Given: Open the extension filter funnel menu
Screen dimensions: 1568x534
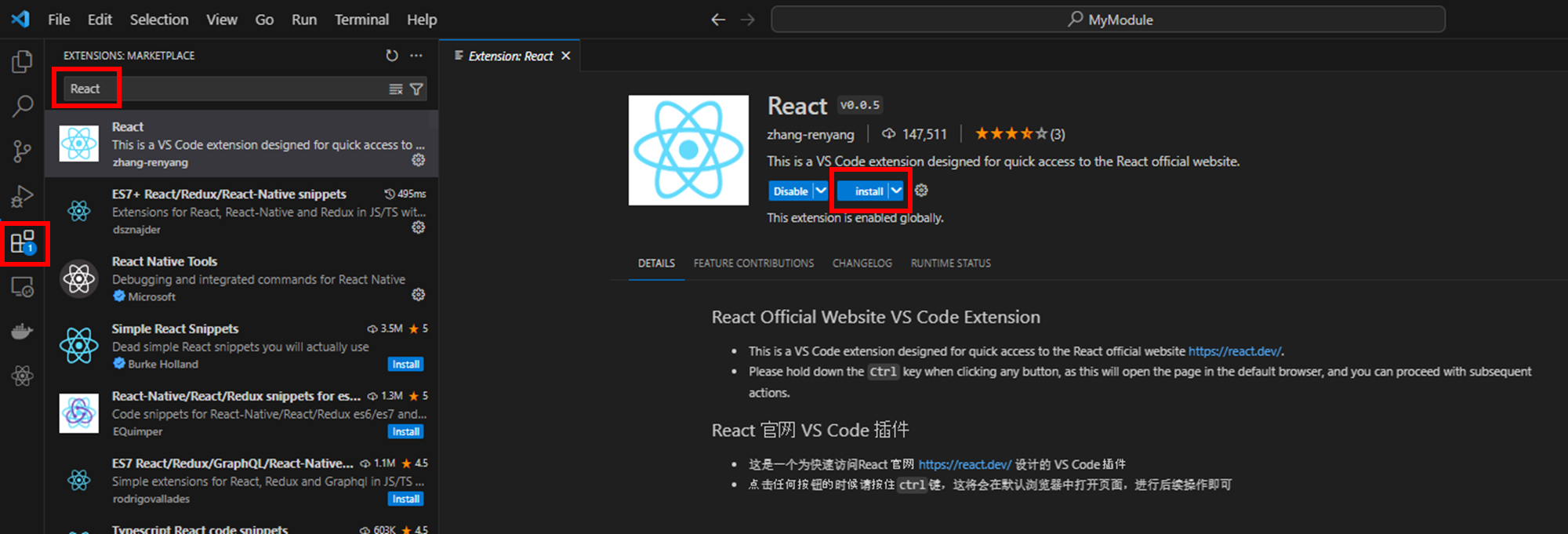Looking at the screenshot, I should (x=417, y=89).
